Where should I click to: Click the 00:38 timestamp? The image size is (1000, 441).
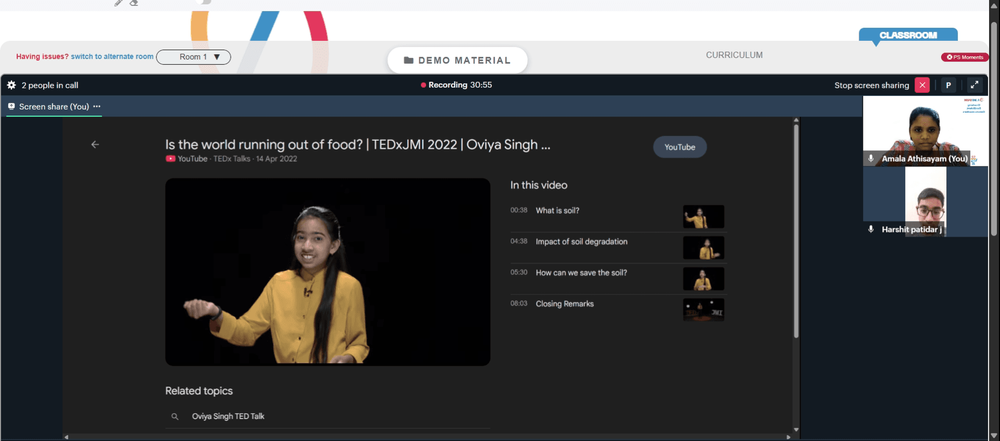point(518,210)
